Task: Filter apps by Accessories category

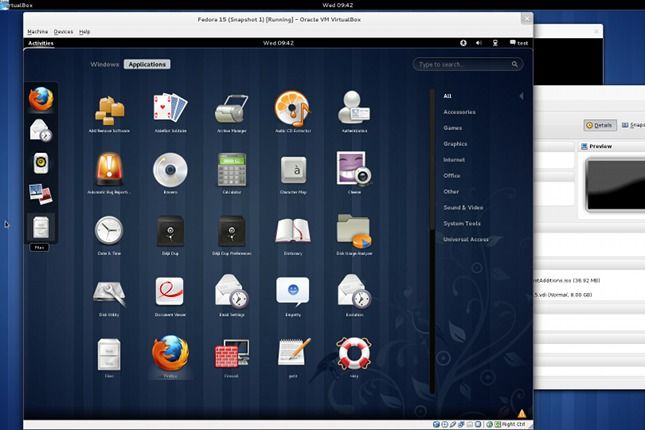Action: pyautogui.click(x=459, y=112)
